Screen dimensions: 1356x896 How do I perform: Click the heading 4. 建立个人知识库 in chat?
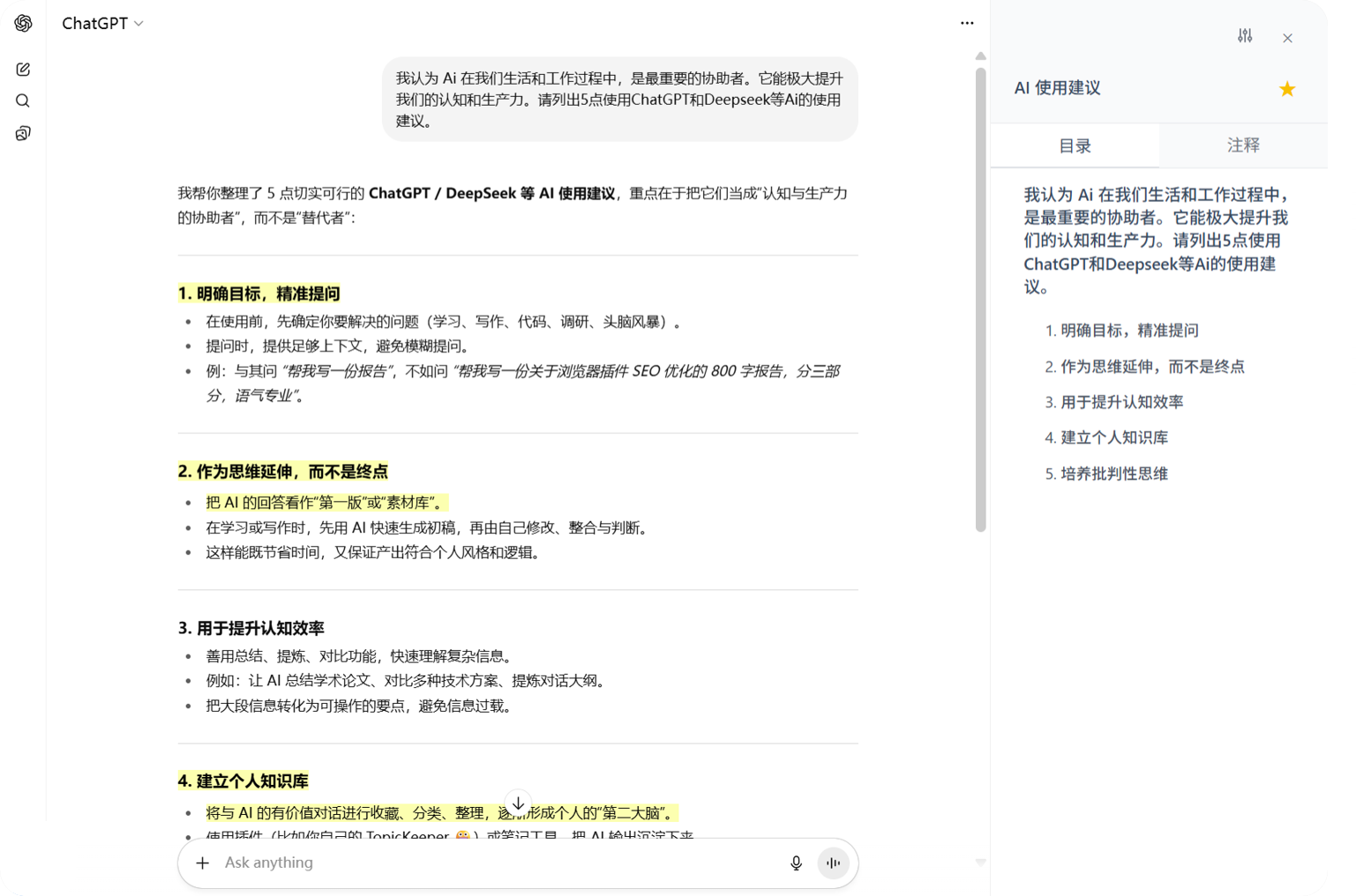243,781
